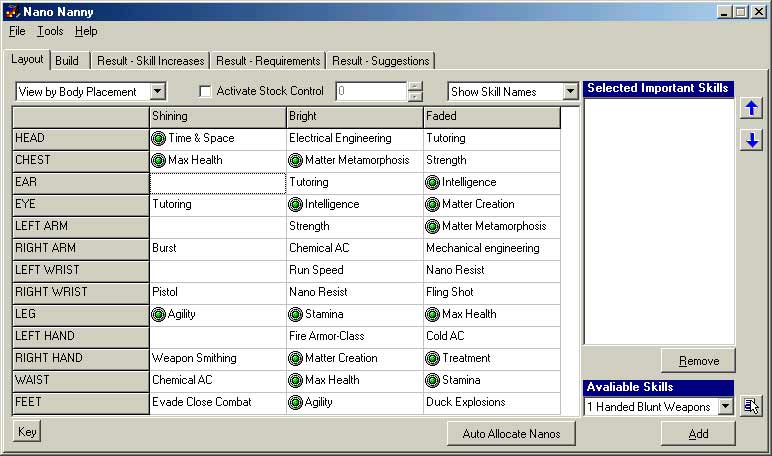
Task: Click green icon beside EYE Faded Matter Creation
Action: (x=432, y=204)
